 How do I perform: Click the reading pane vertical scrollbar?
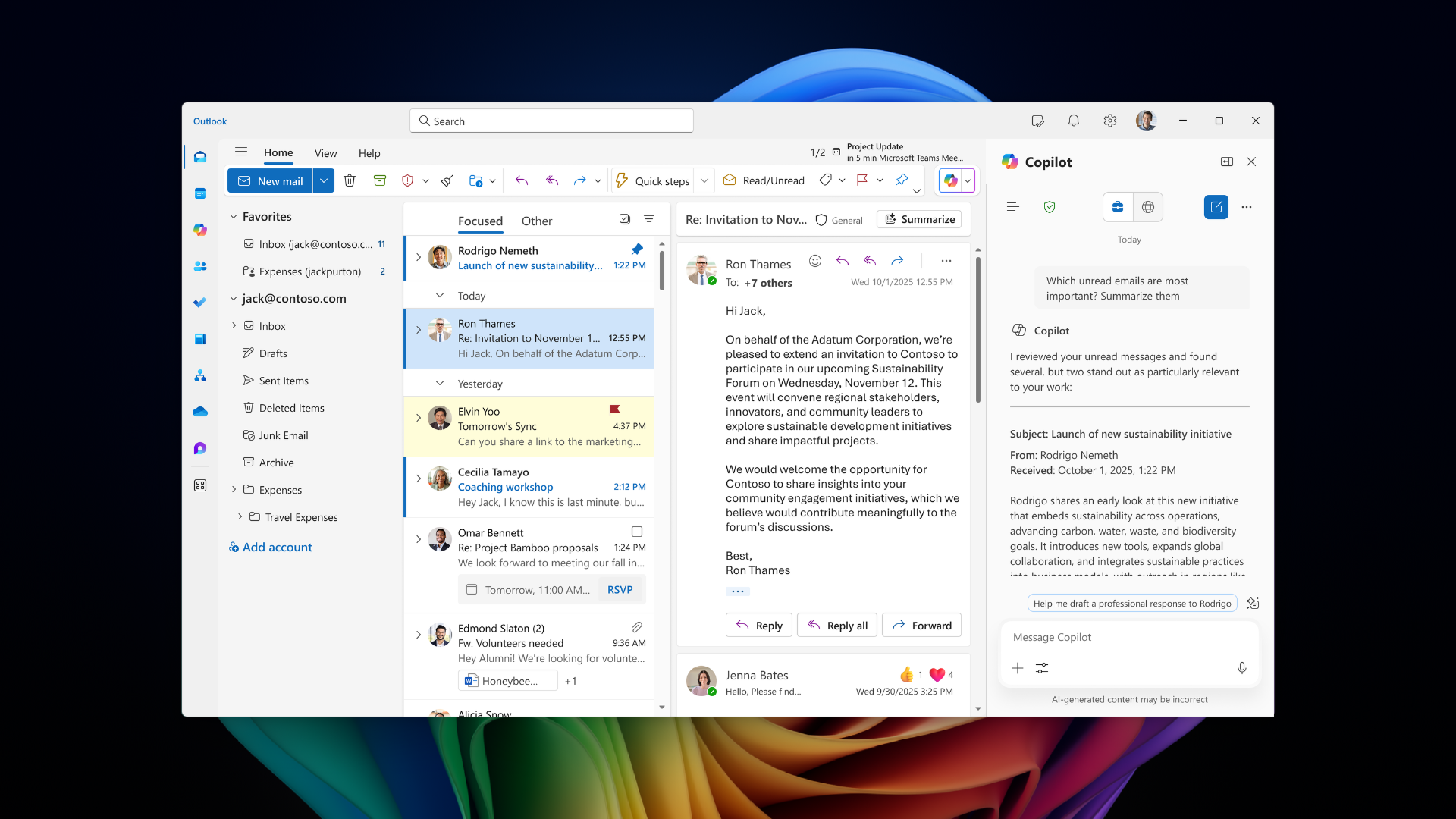click(x=978, y=329)
